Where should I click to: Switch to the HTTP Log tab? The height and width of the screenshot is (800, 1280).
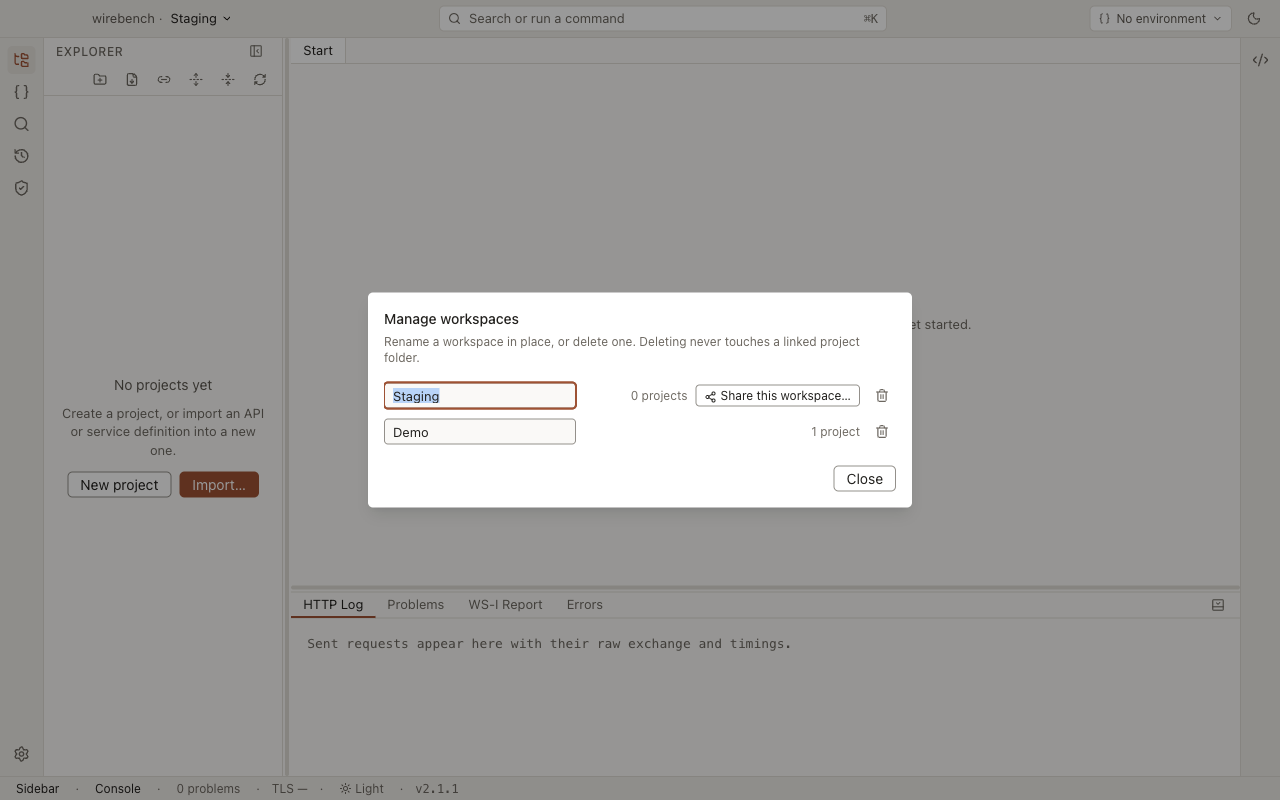(x=333, y=605)
